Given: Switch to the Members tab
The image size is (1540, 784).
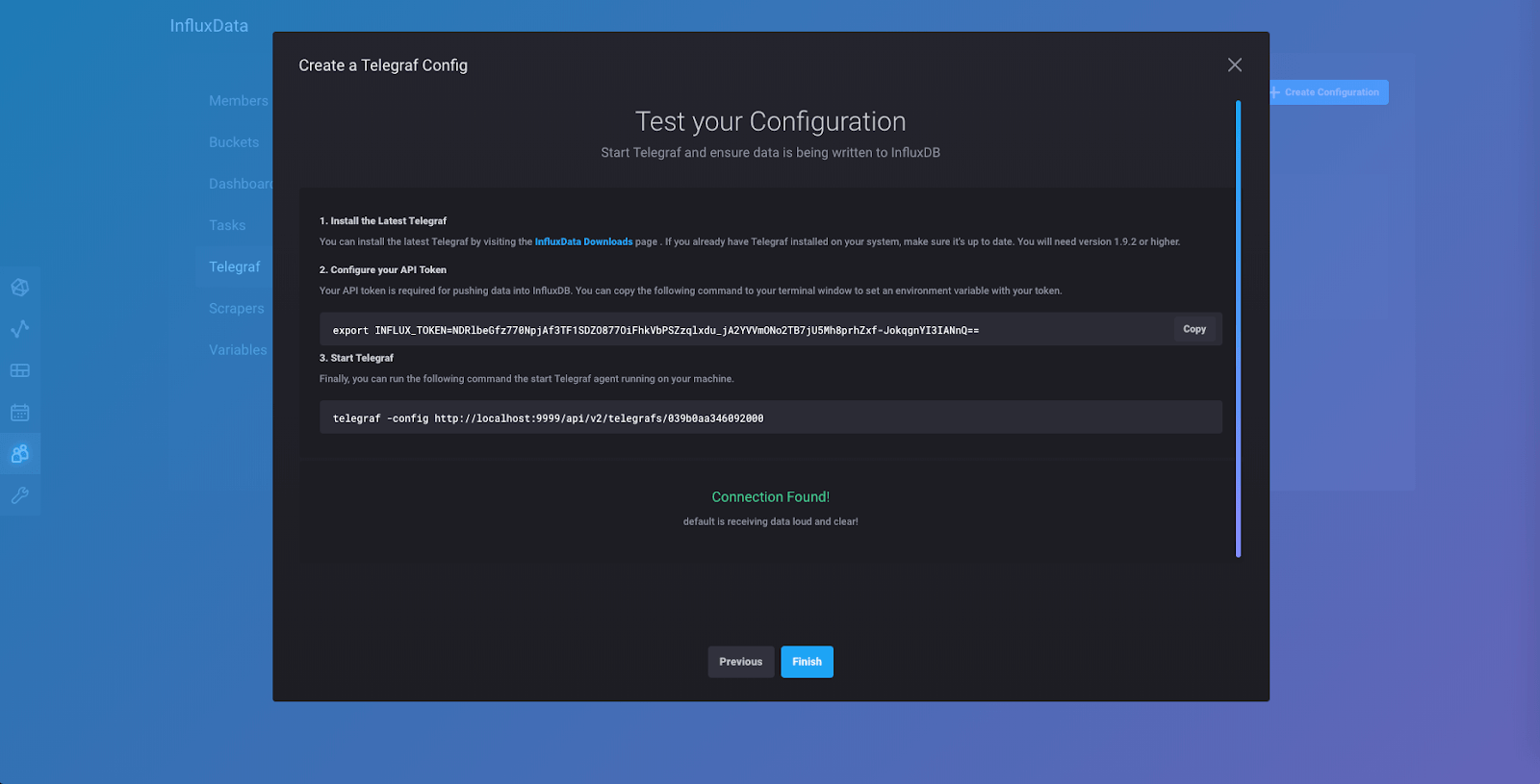Looking at the screenshot, I should point(238,101).
